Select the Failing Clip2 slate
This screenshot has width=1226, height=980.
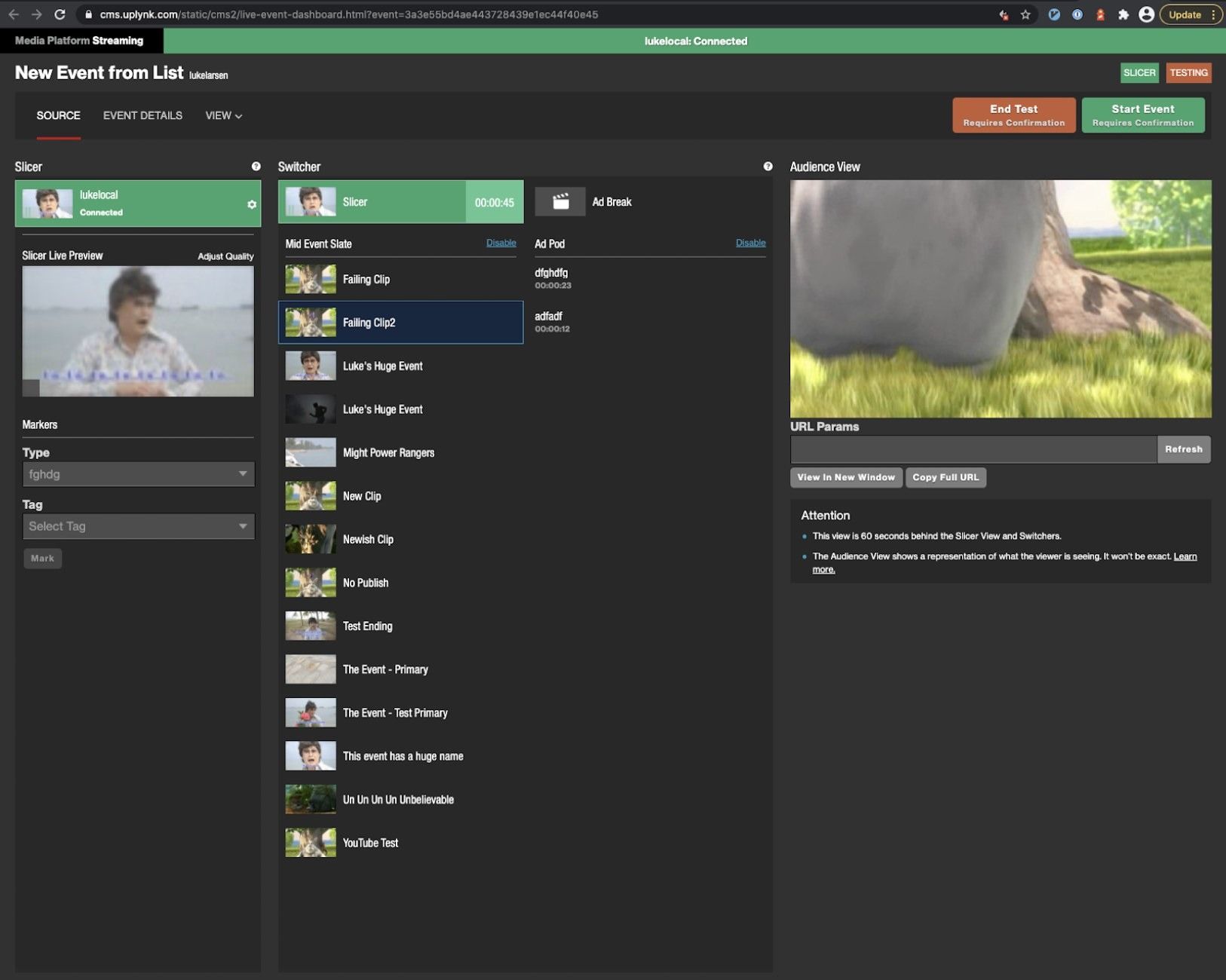click(401, 323)
